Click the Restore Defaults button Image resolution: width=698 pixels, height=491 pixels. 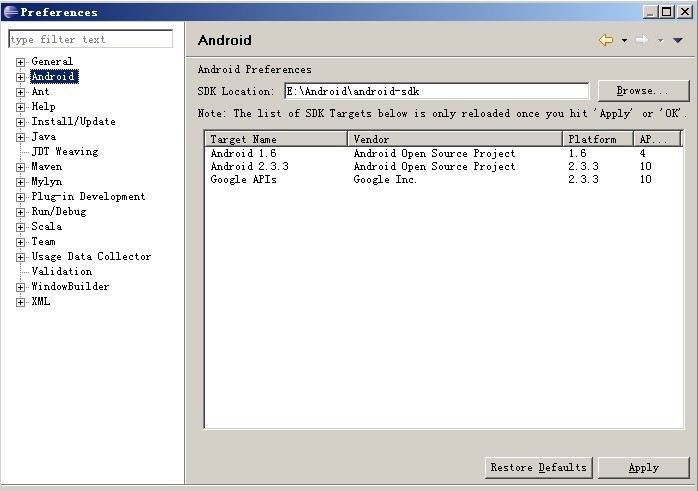coord(539,468)
